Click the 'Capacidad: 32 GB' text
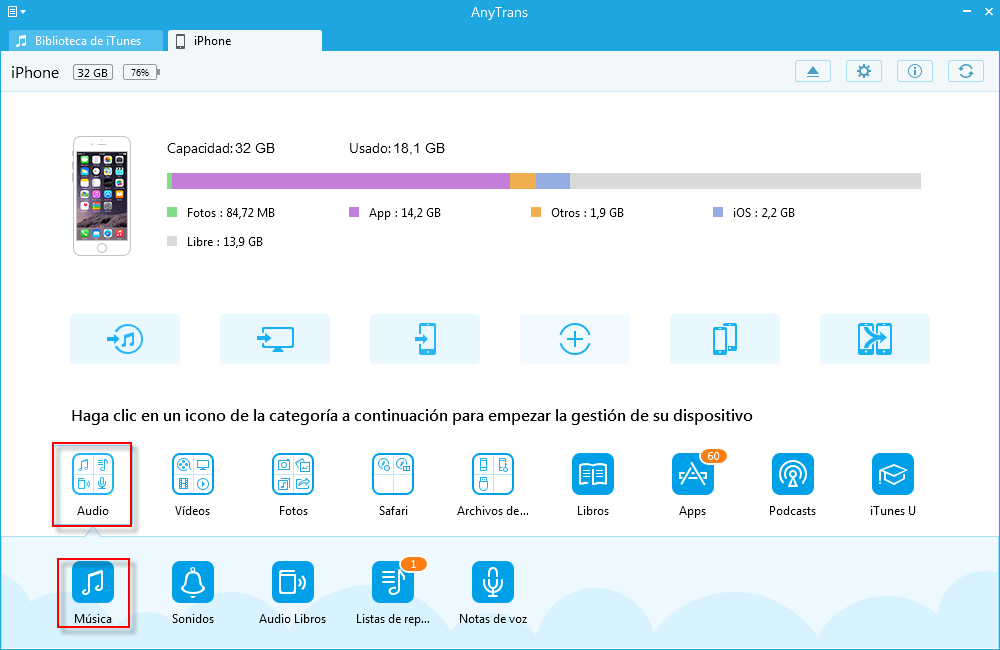 tap(221, 149)
